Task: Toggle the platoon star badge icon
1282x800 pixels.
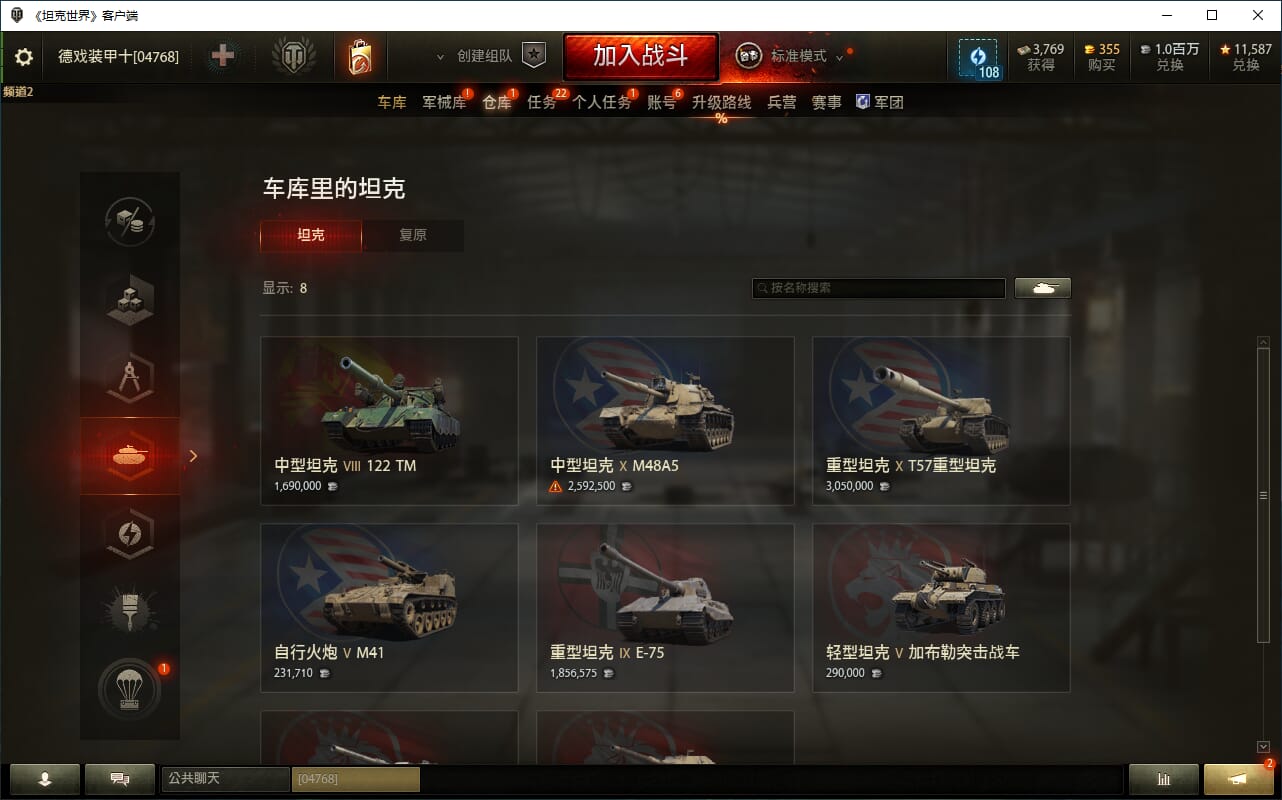Action: click(x=535, y=56)
